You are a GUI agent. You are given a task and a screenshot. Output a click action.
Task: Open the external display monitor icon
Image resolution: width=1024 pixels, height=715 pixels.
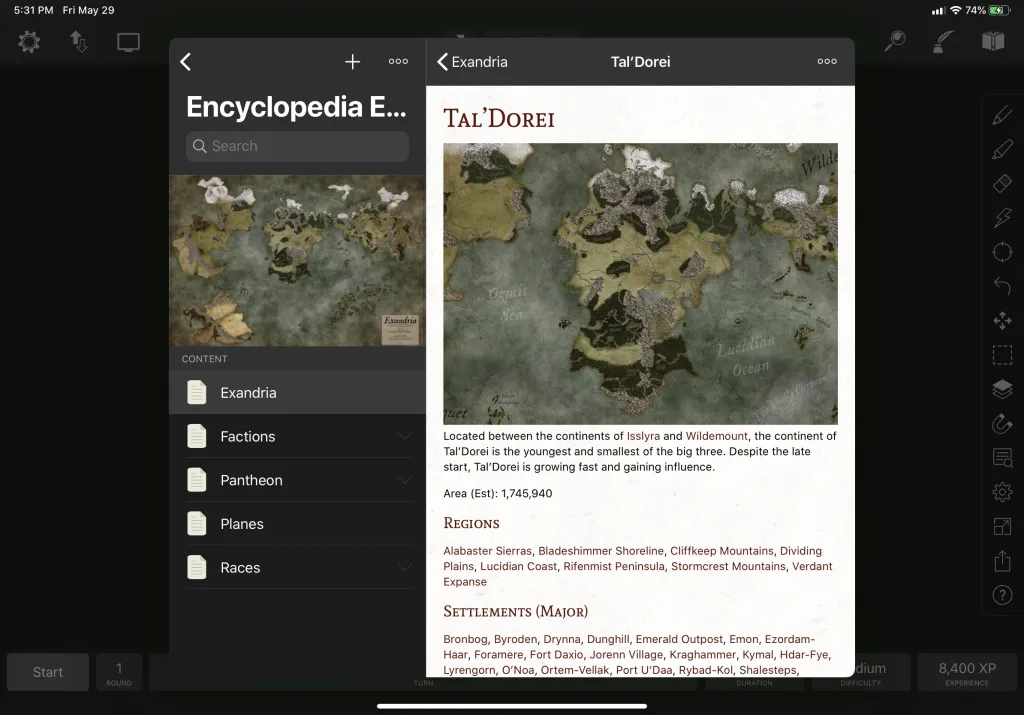128,42
